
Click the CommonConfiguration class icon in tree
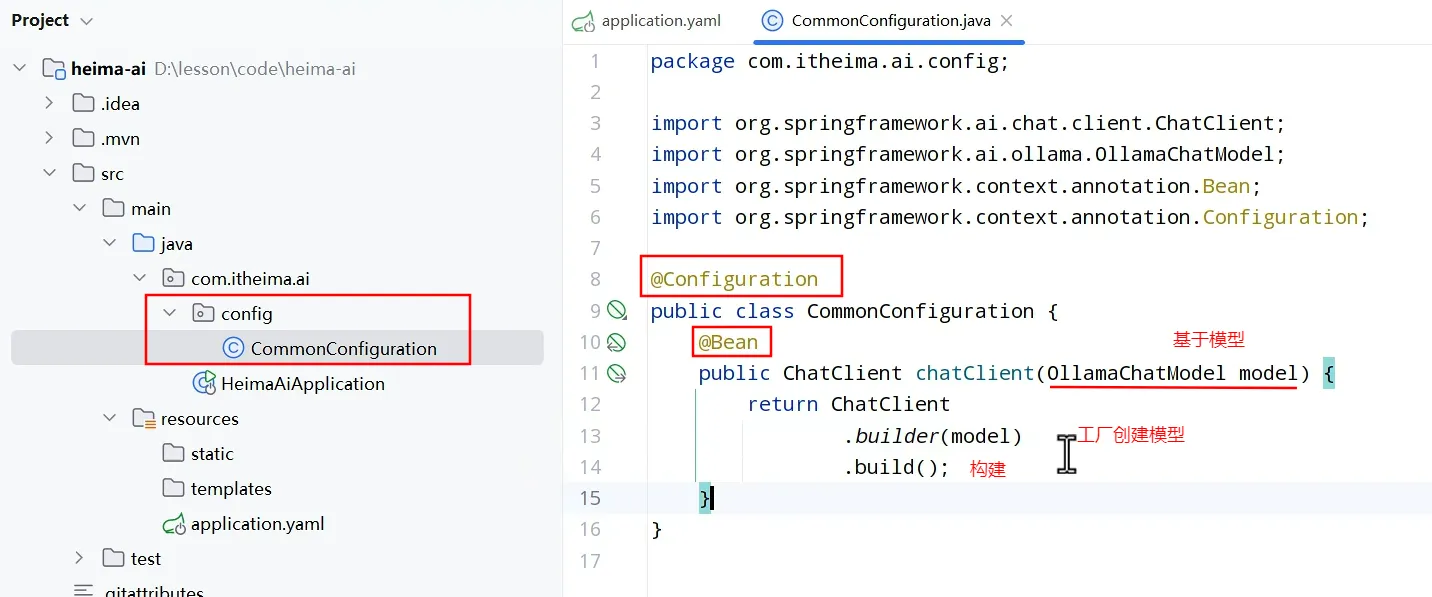233,348
